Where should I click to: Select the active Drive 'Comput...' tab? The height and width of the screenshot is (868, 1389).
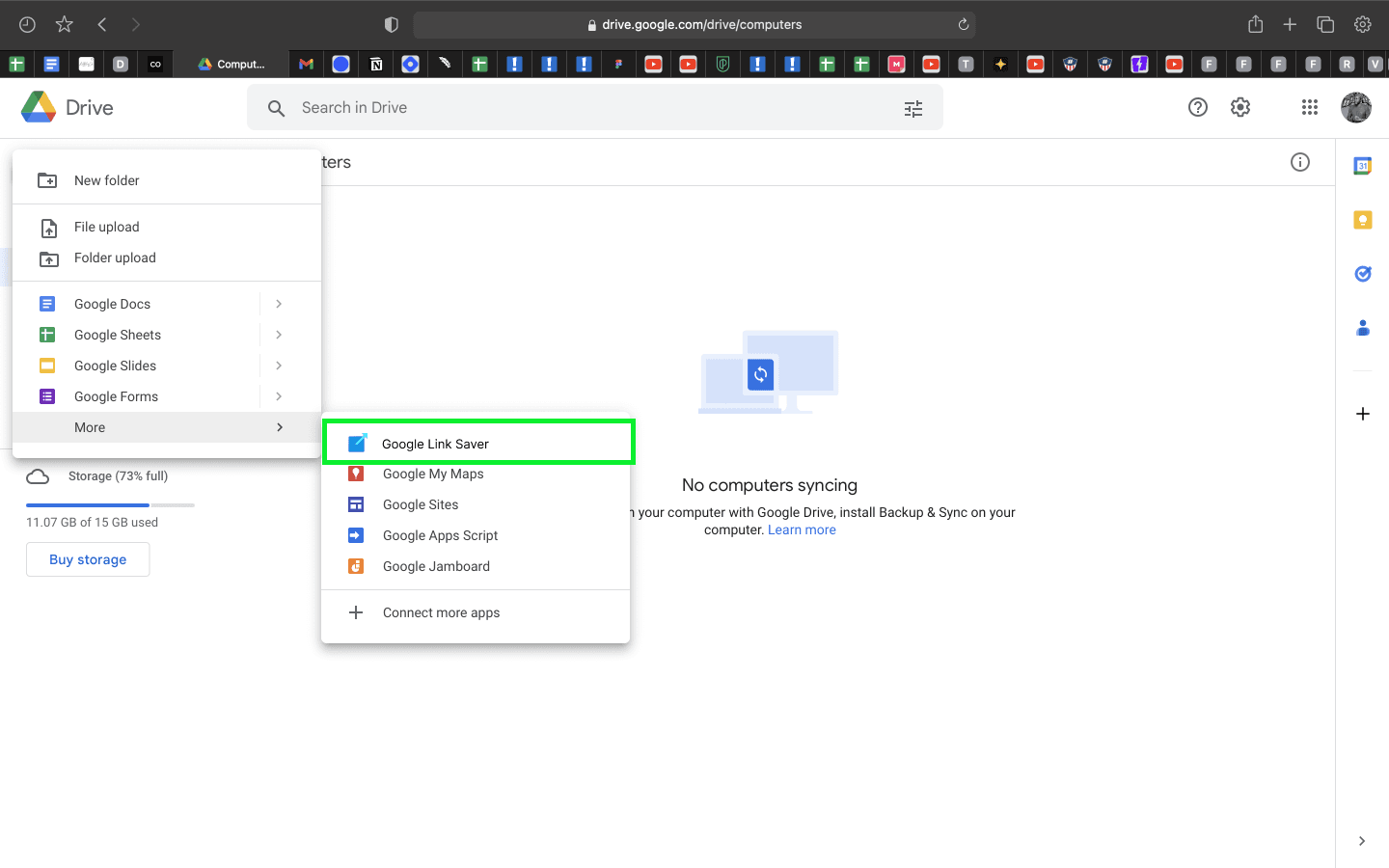[x=231, y=65]
